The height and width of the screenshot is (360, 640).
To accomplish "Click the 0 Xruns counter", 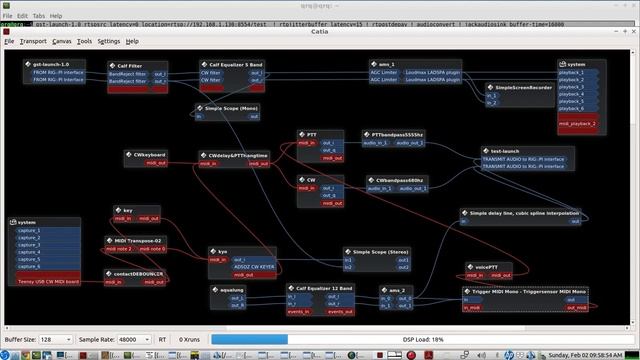I will click(x=189, y=340).
